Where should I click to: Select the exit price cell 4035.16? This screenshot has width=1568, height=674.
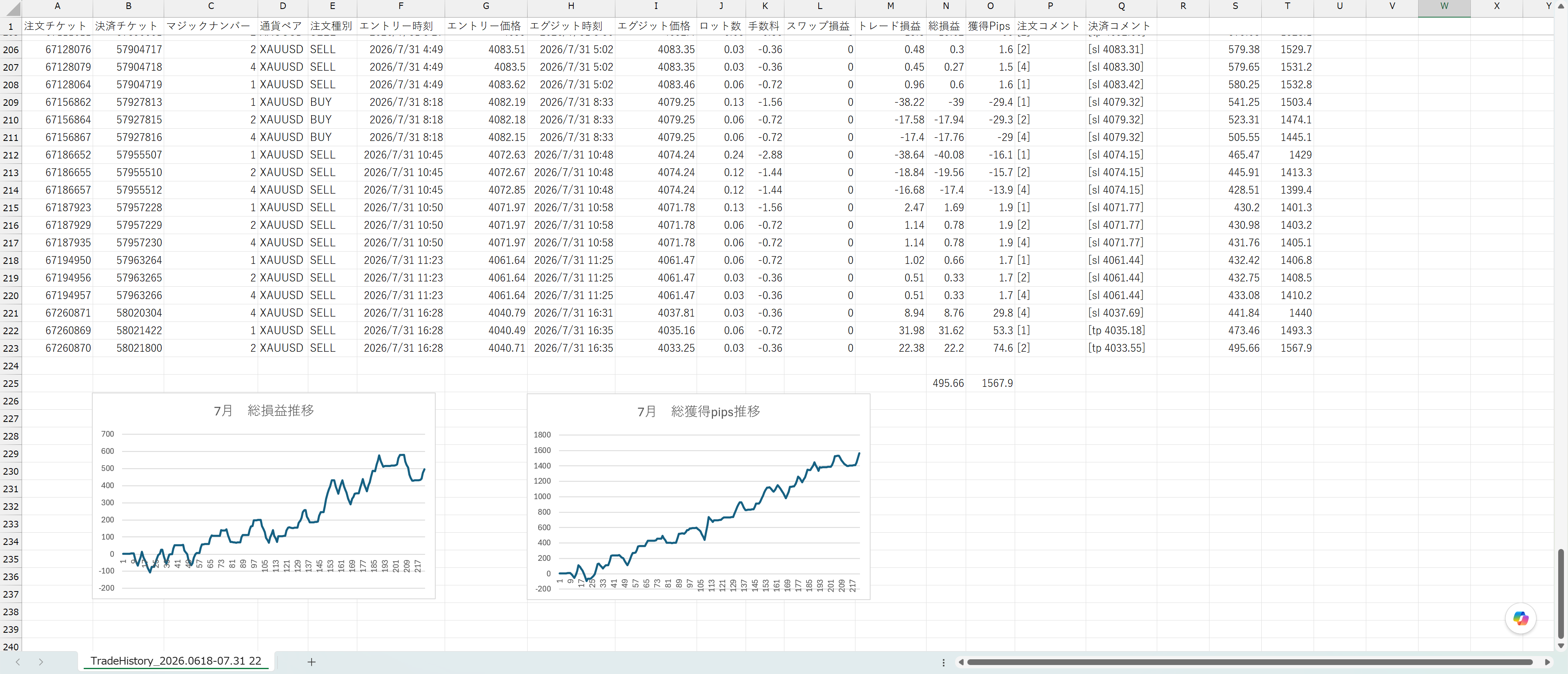(655, 330)
